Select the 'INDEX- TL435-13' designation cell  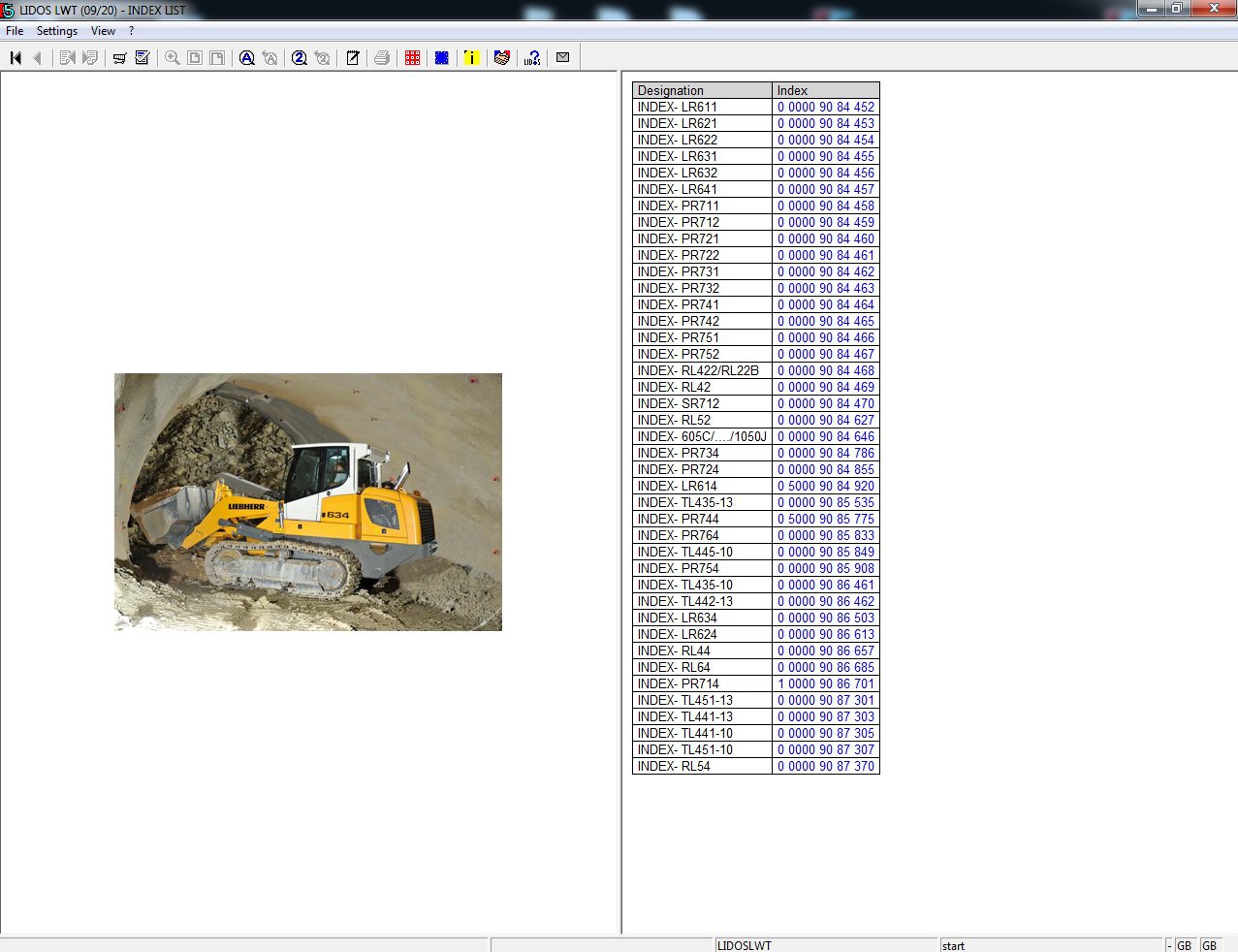tap(703, 502)
